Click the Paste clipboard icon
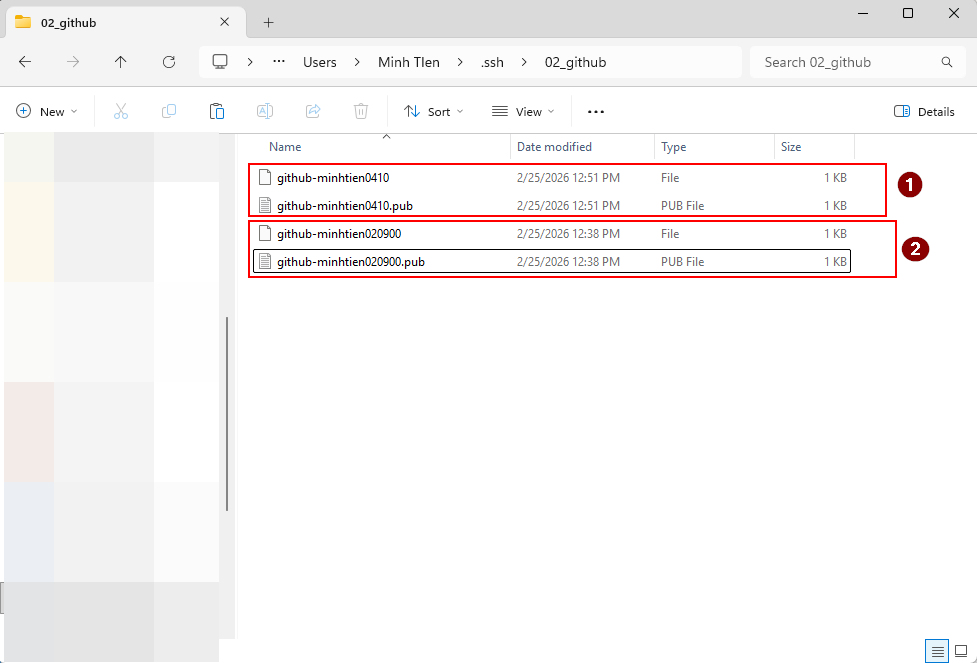Viewport: 977px width, 663px height. pos(217,112)
